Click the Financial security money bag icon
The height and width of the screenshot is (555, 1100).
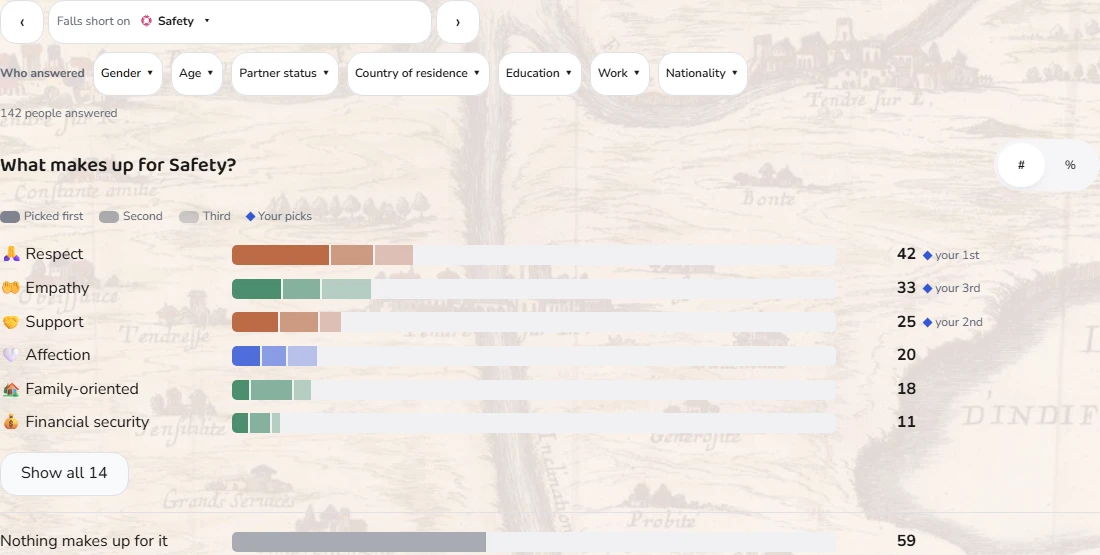pos(11,422)
